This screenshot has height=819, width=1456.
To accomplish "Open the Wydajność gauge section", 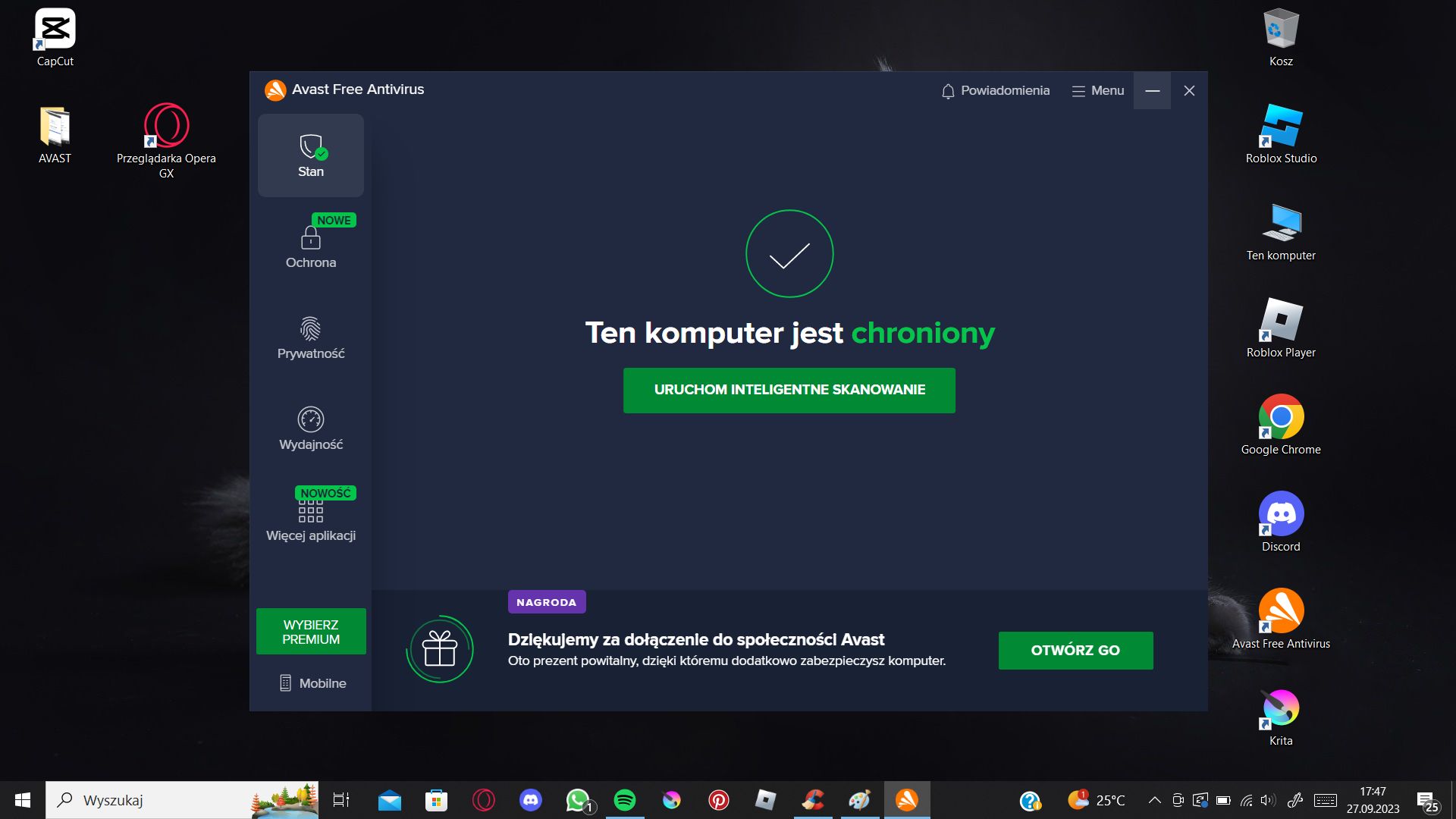I will [x=310, y=428].
